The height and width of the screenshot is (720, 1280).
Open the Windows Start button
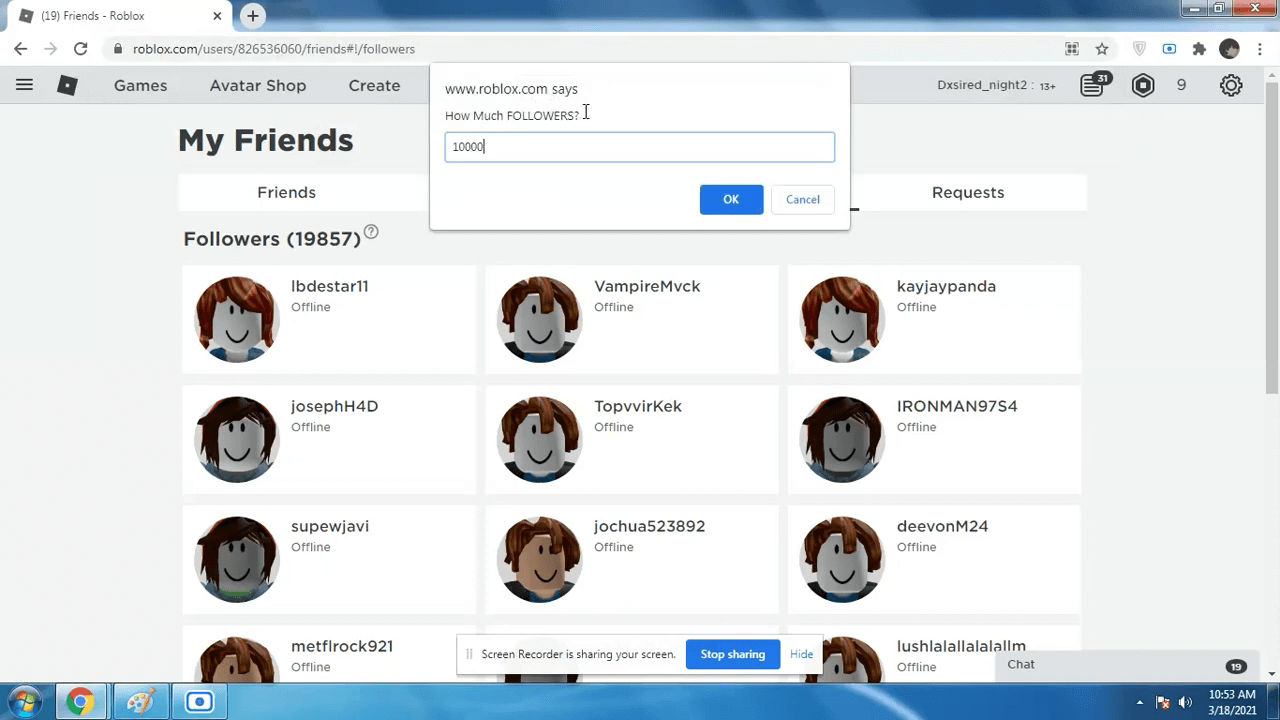pyautogui.click(x=24, y=702)
